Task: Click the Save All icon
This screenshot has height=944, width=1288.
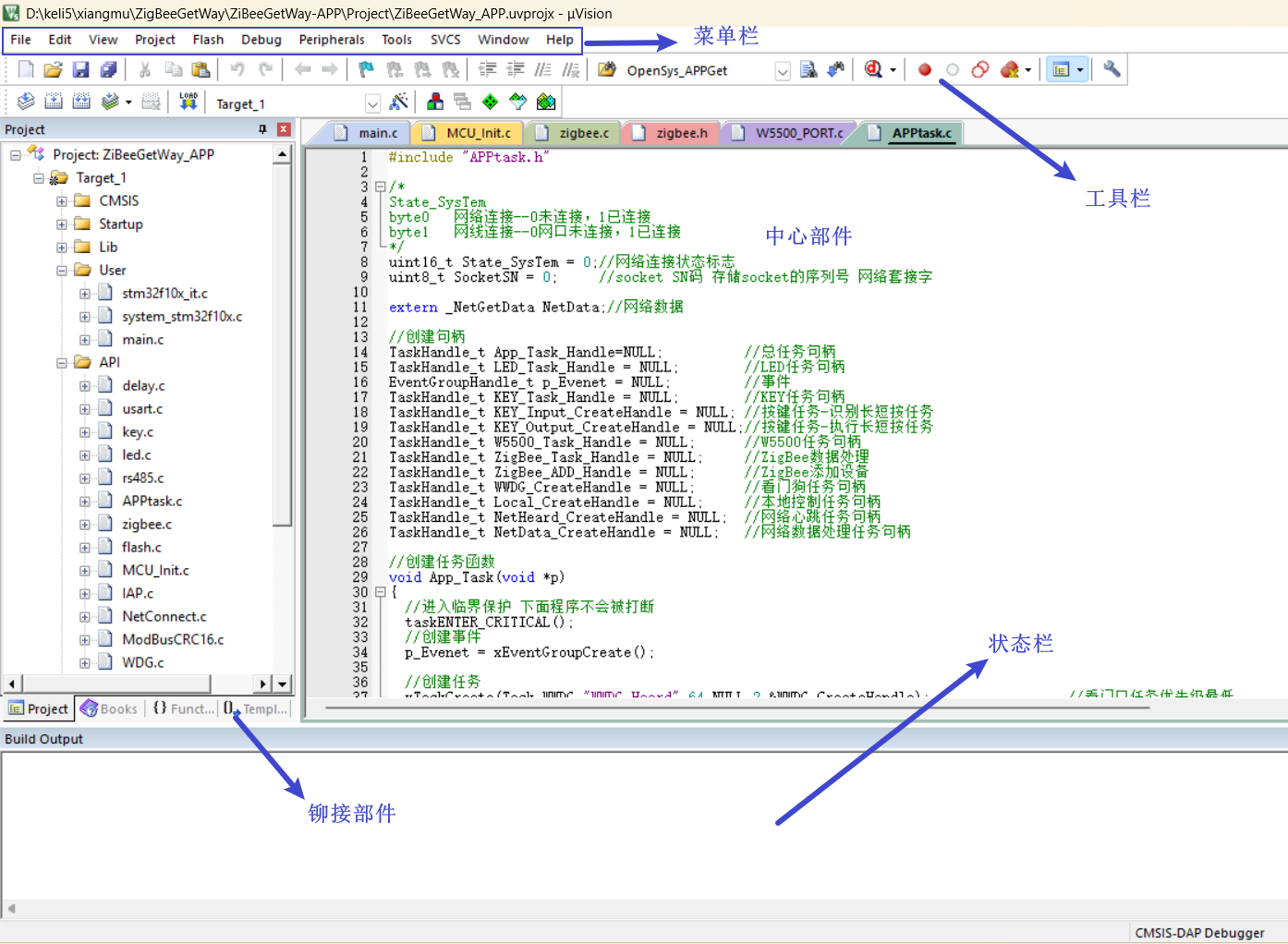Action: click(109, 69)
